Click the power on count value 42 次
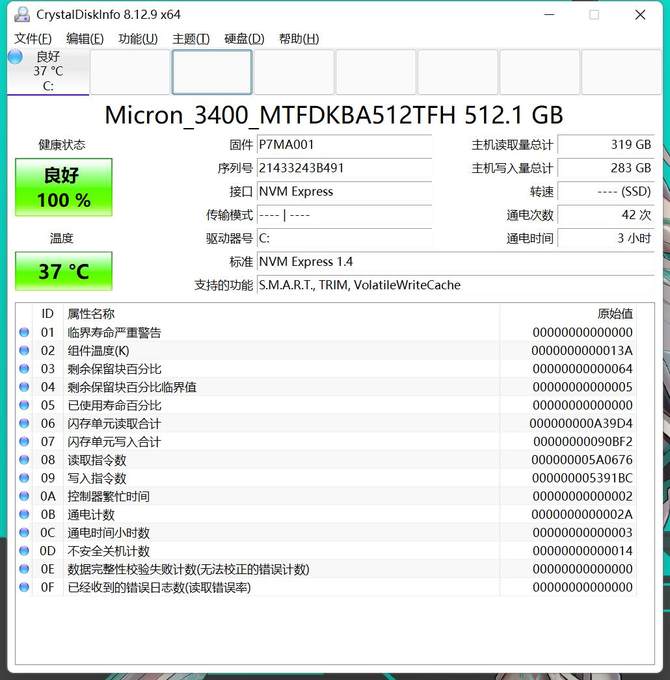Screen dimensions: 670x680 click(606, 215)
